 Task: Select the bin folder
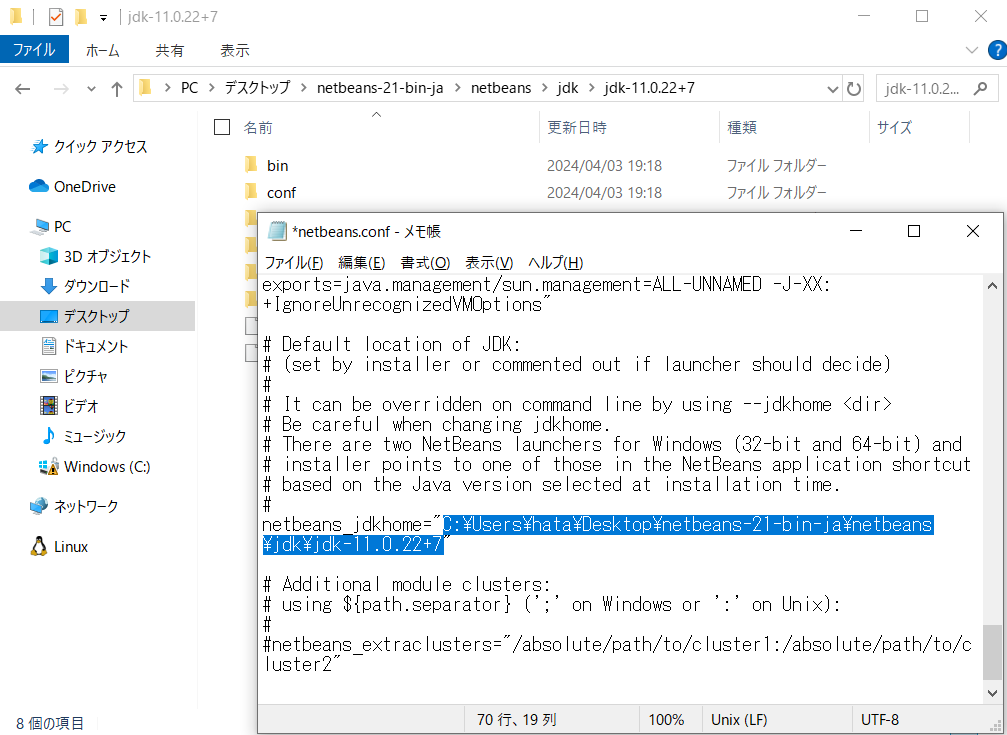click(x=277, y=166)
